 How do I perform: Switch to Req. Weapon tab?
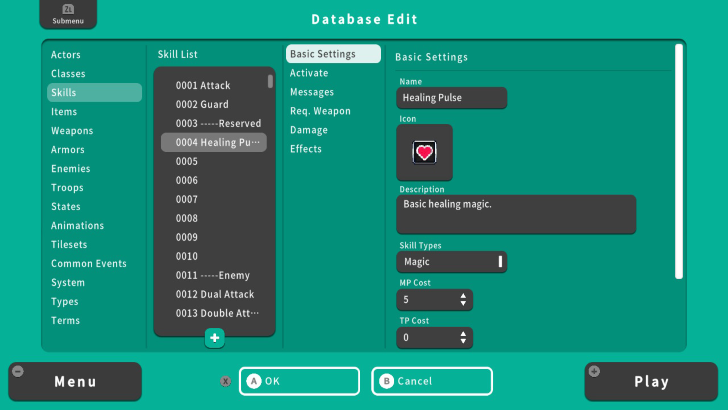click(333, 111)
